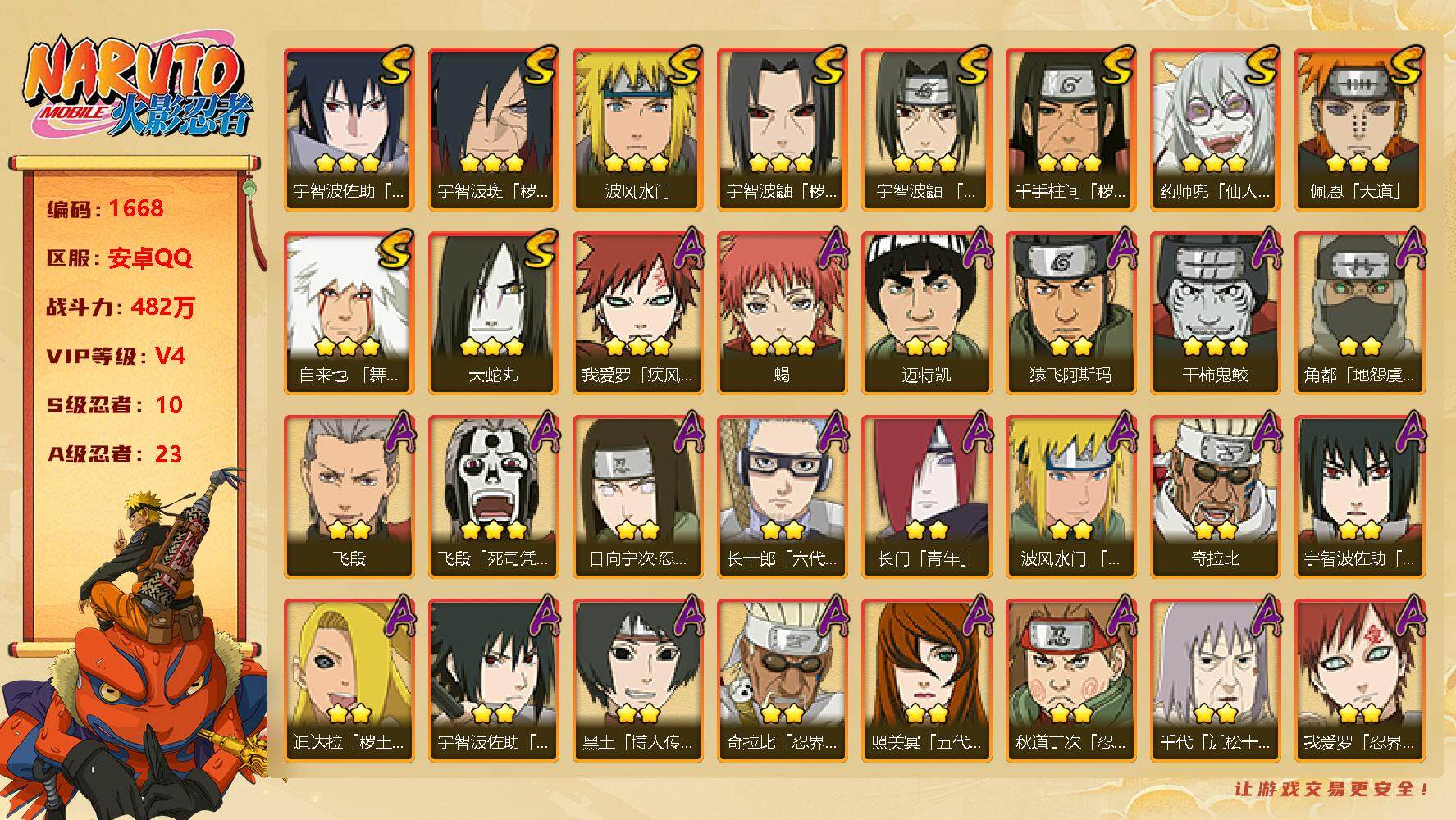Click the S rank badge on 大蛇丸
Screen dimensions: 1456x820
[x=541, y=249]
